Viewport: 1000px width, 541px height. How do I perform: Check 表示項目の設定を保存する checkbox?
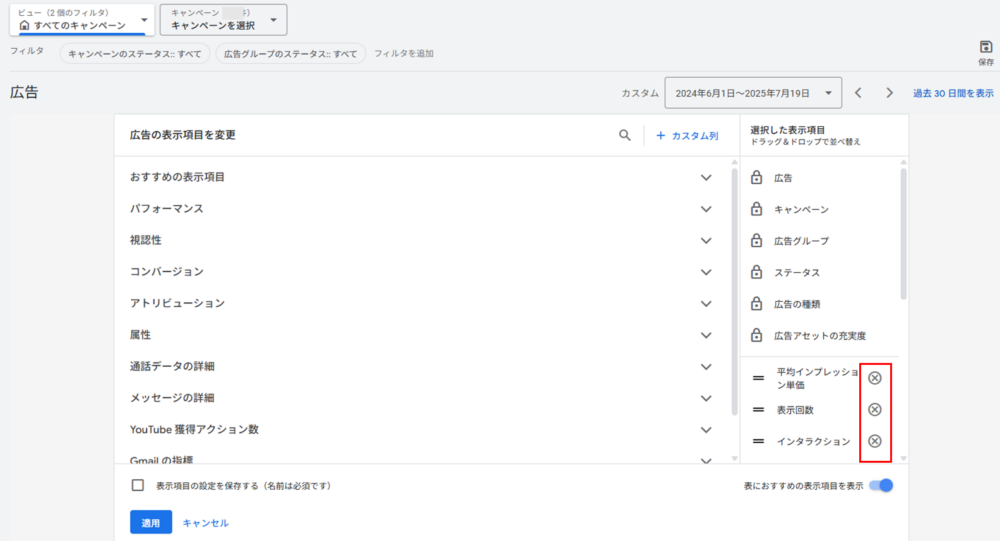point(138,486)
